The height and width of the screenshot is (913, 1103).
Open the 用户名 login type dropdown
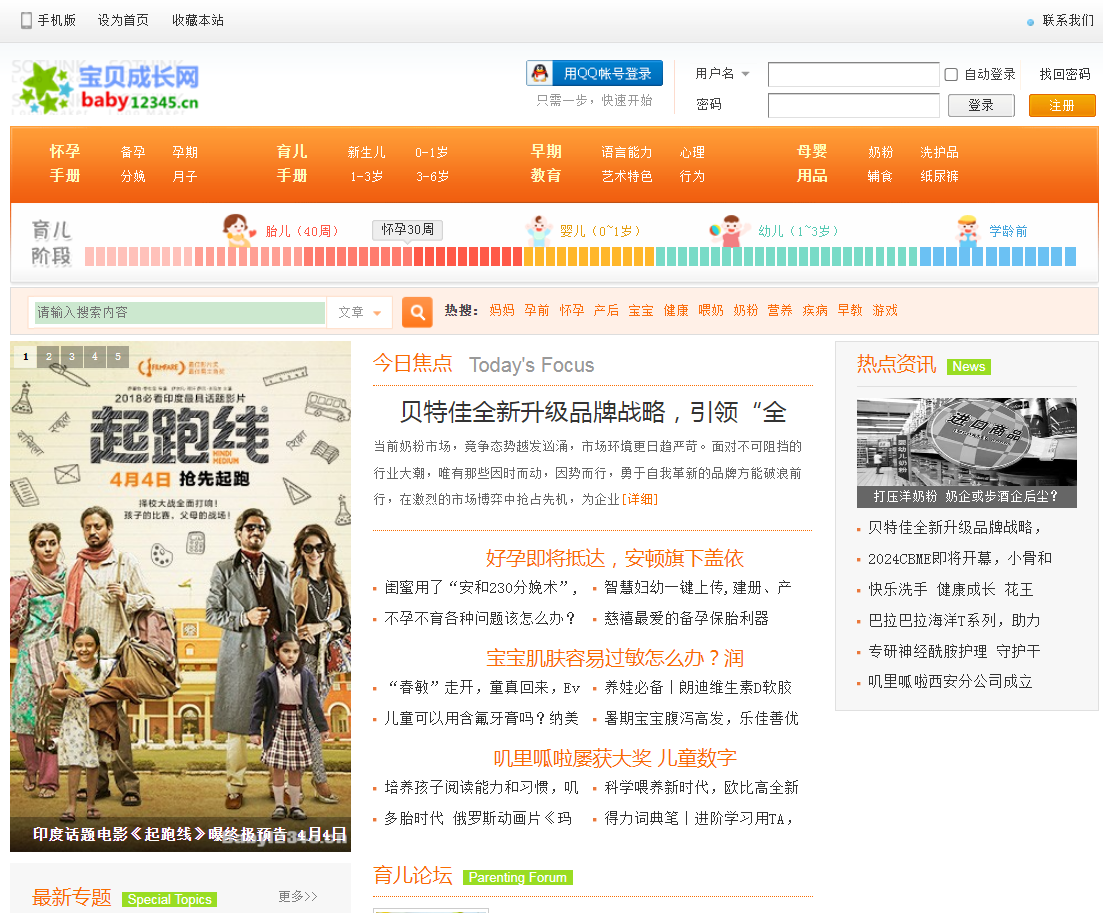coord(722,73)
